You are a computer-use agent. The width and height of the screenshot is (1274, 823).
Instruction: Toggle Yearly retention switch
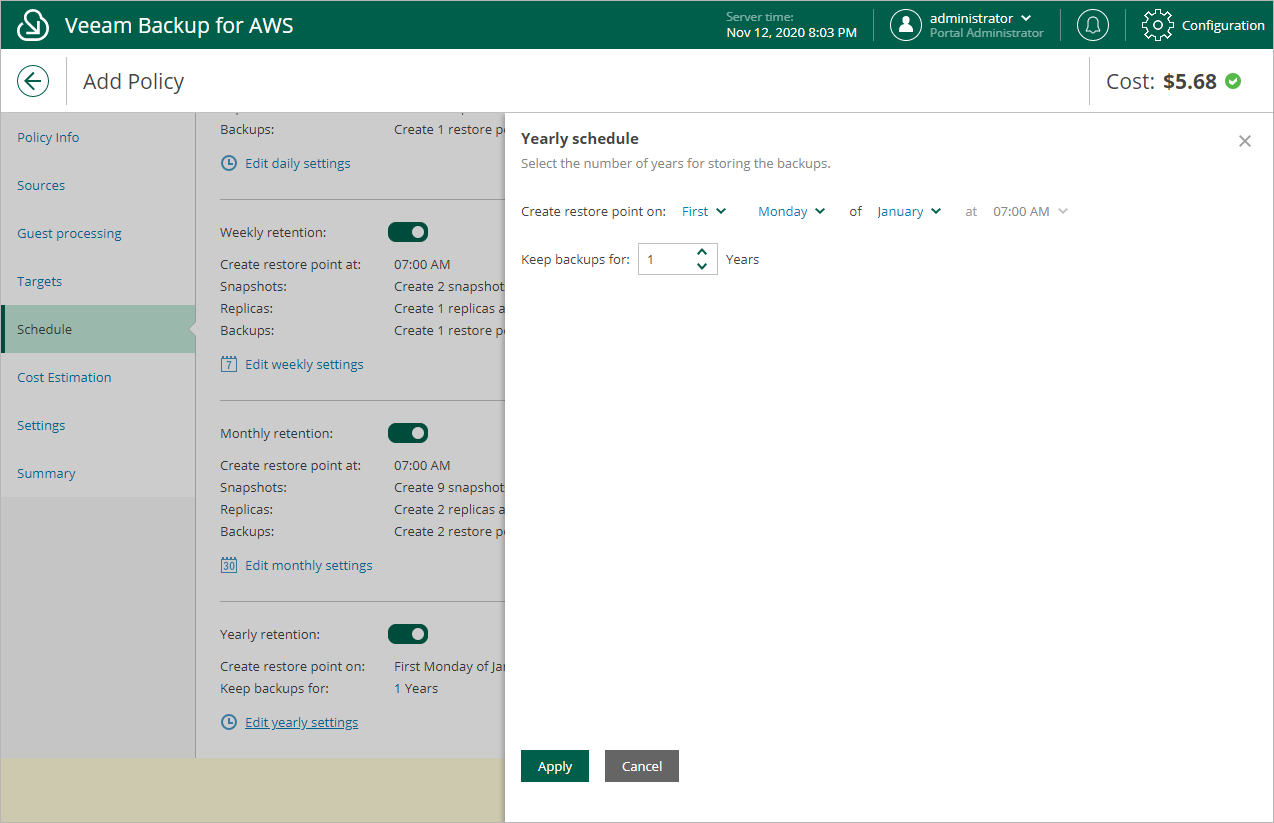click(x=408, y=634)
